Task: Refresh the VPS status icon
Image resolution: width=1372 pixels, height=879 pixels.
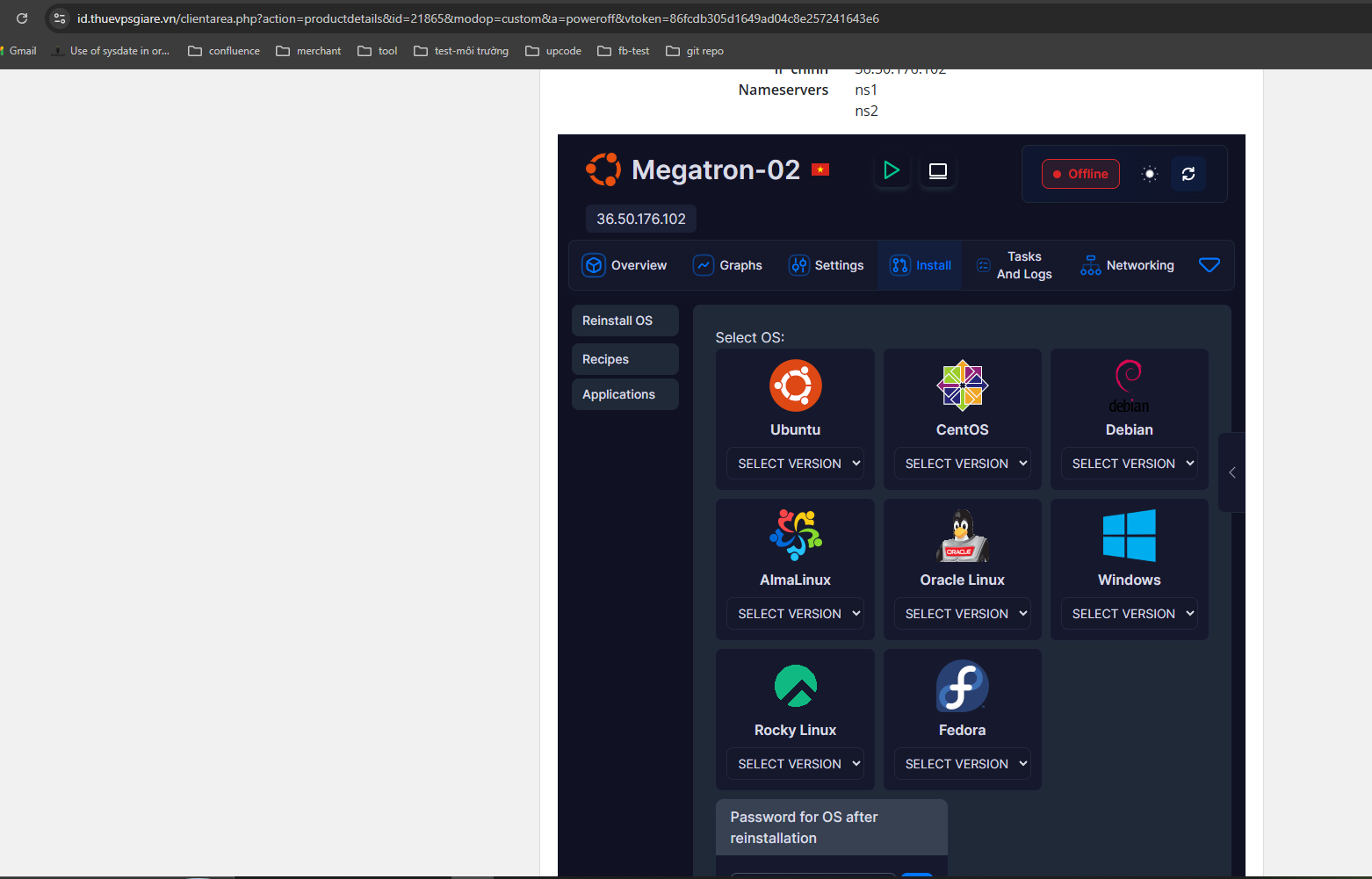Action: point(1188,174)
